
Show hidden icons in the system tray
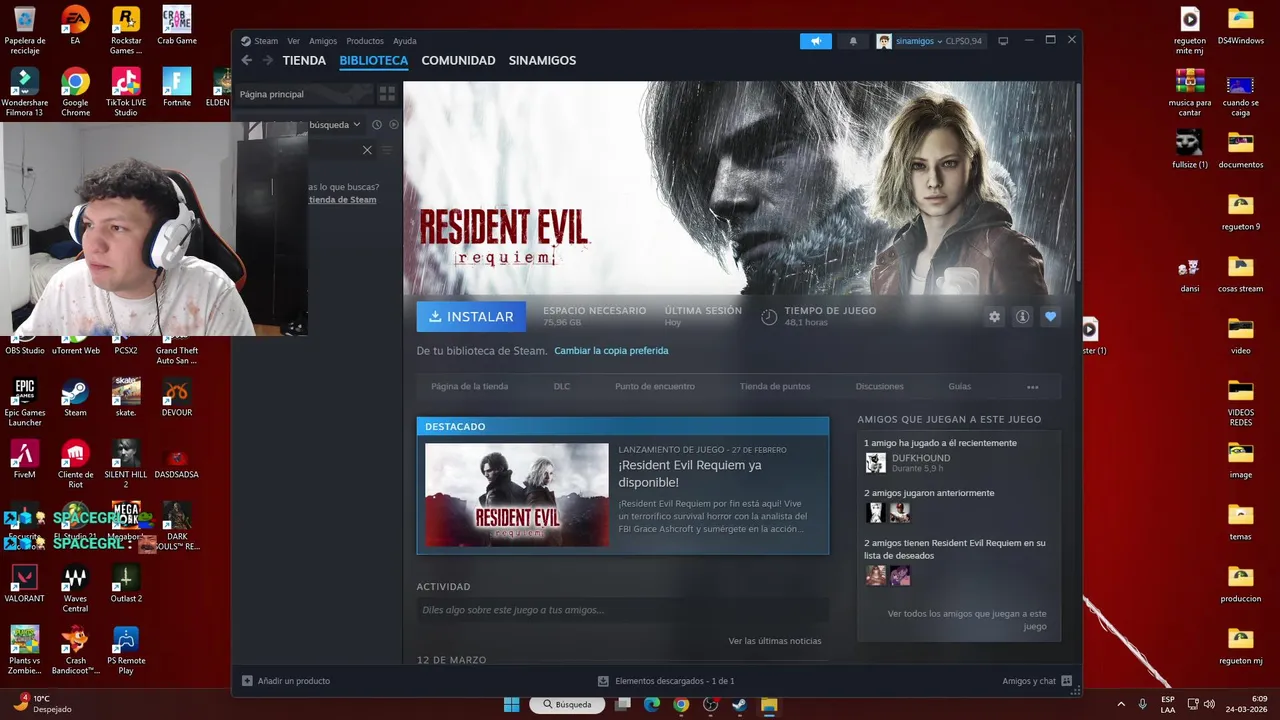pyautogui.click(x=1121, y=705)
